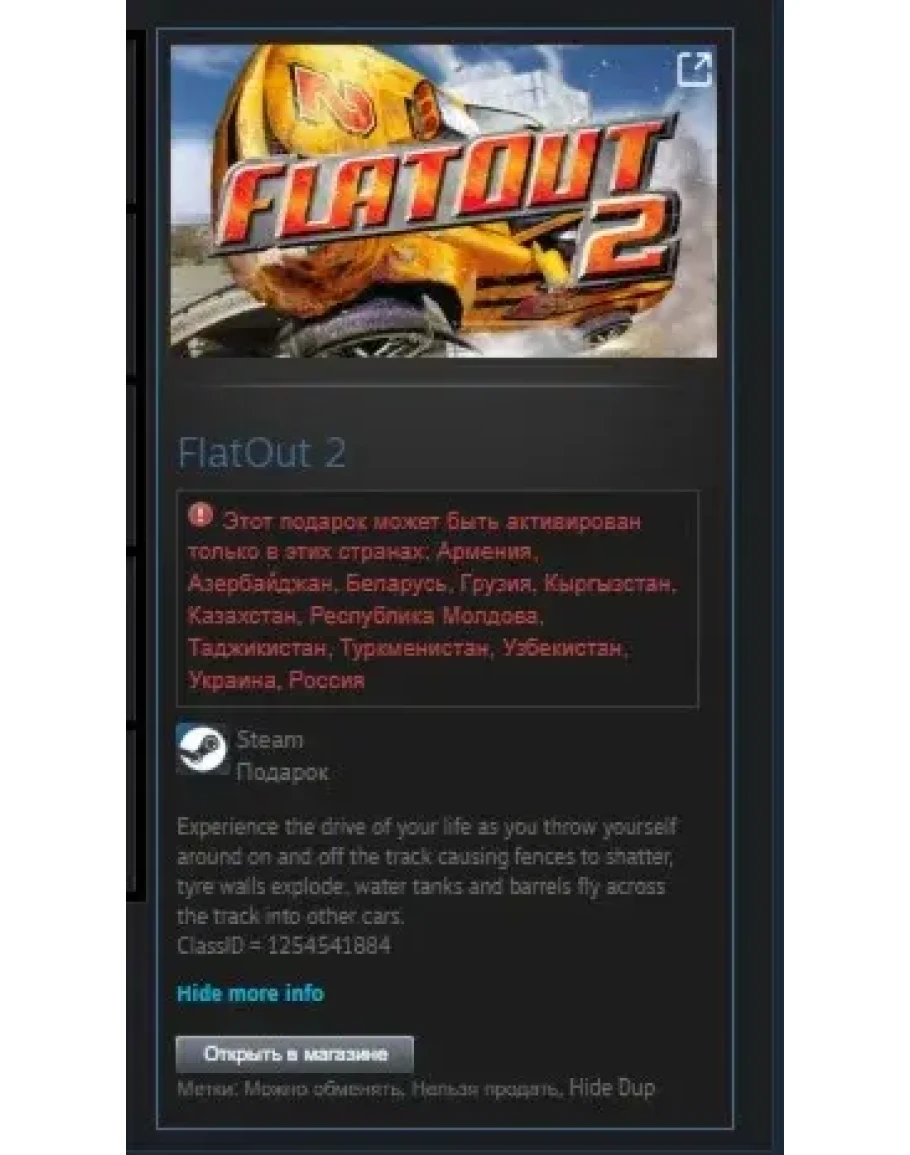The image size is (910, 1155).
Task: Click the Открыть в магазине button
Action: pos(295,1054)
